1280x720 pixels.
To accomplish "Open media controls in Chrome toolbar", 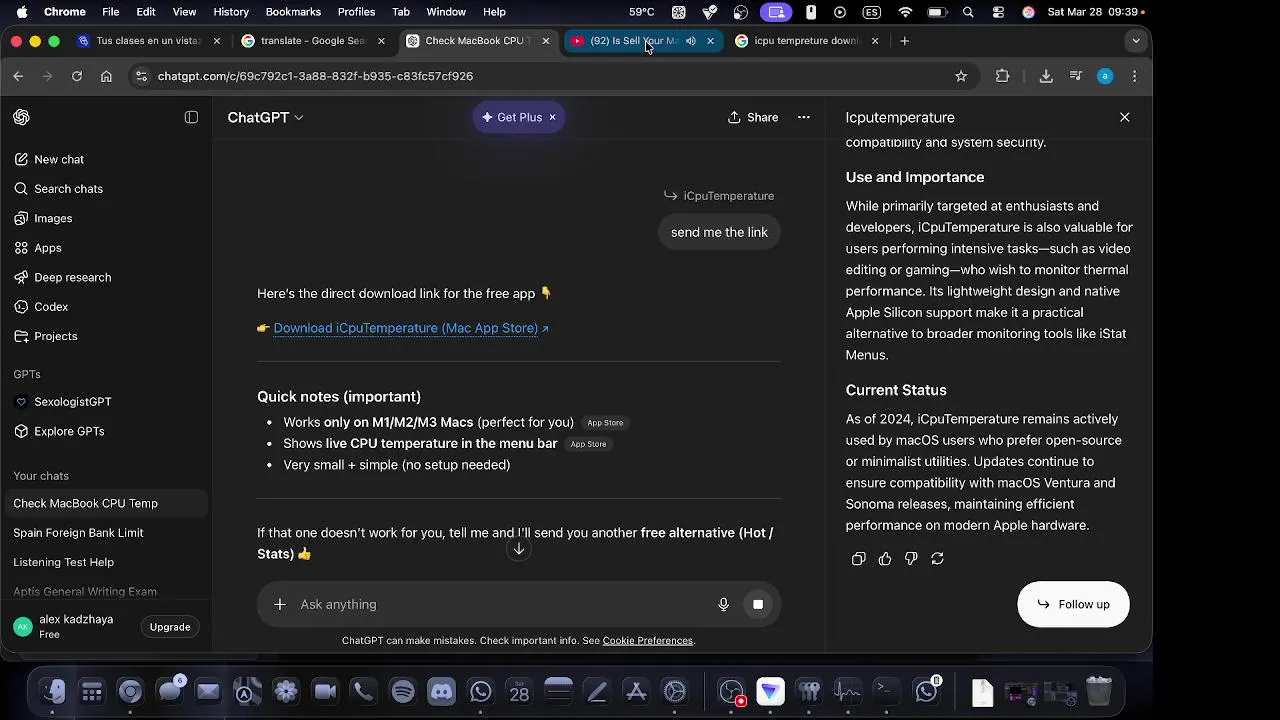I will point(1076,76).
